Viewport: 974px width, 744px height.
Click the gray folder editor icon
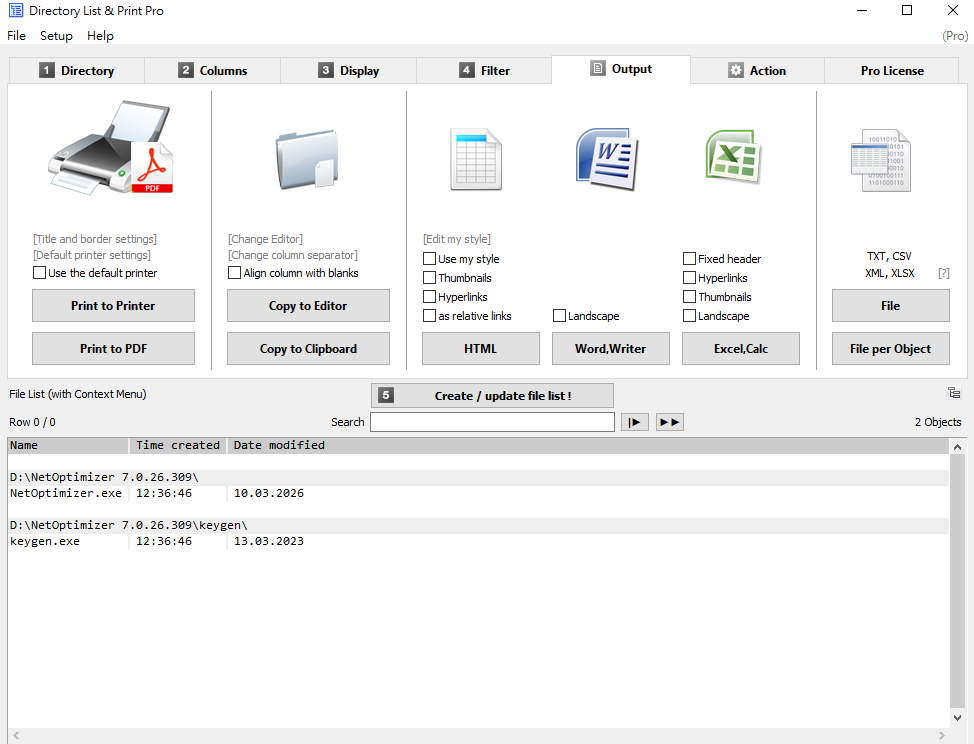click(x=307, y=158)
